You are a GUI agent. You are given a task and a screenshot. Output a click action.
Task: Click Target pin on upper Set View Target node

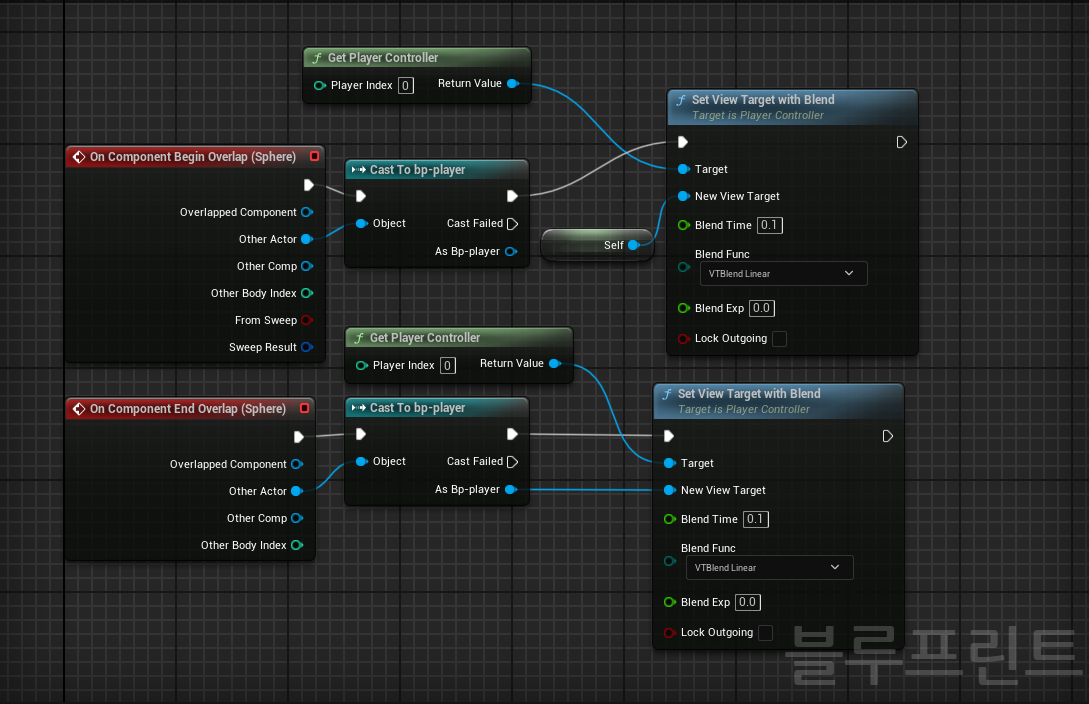[x=683, y=169]
